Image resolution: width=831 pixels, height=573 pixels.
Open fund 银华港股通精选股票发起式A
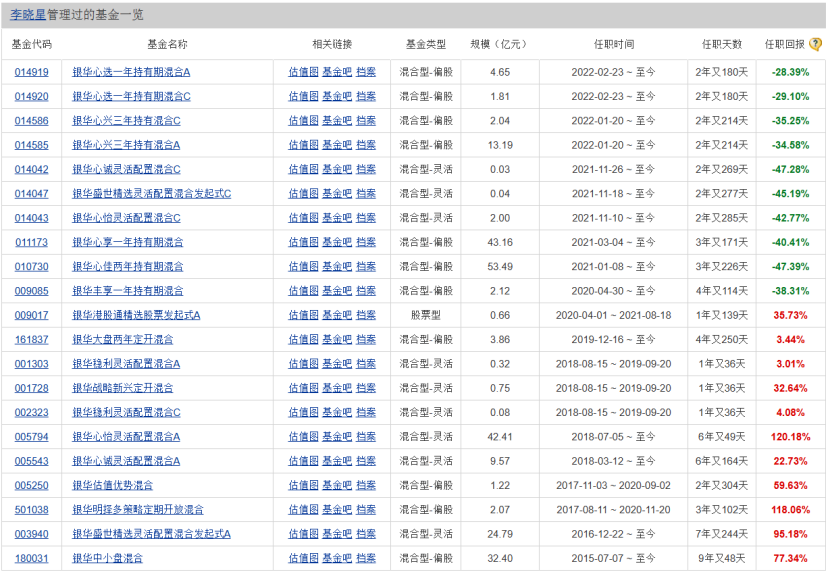[x=136, y=315]
